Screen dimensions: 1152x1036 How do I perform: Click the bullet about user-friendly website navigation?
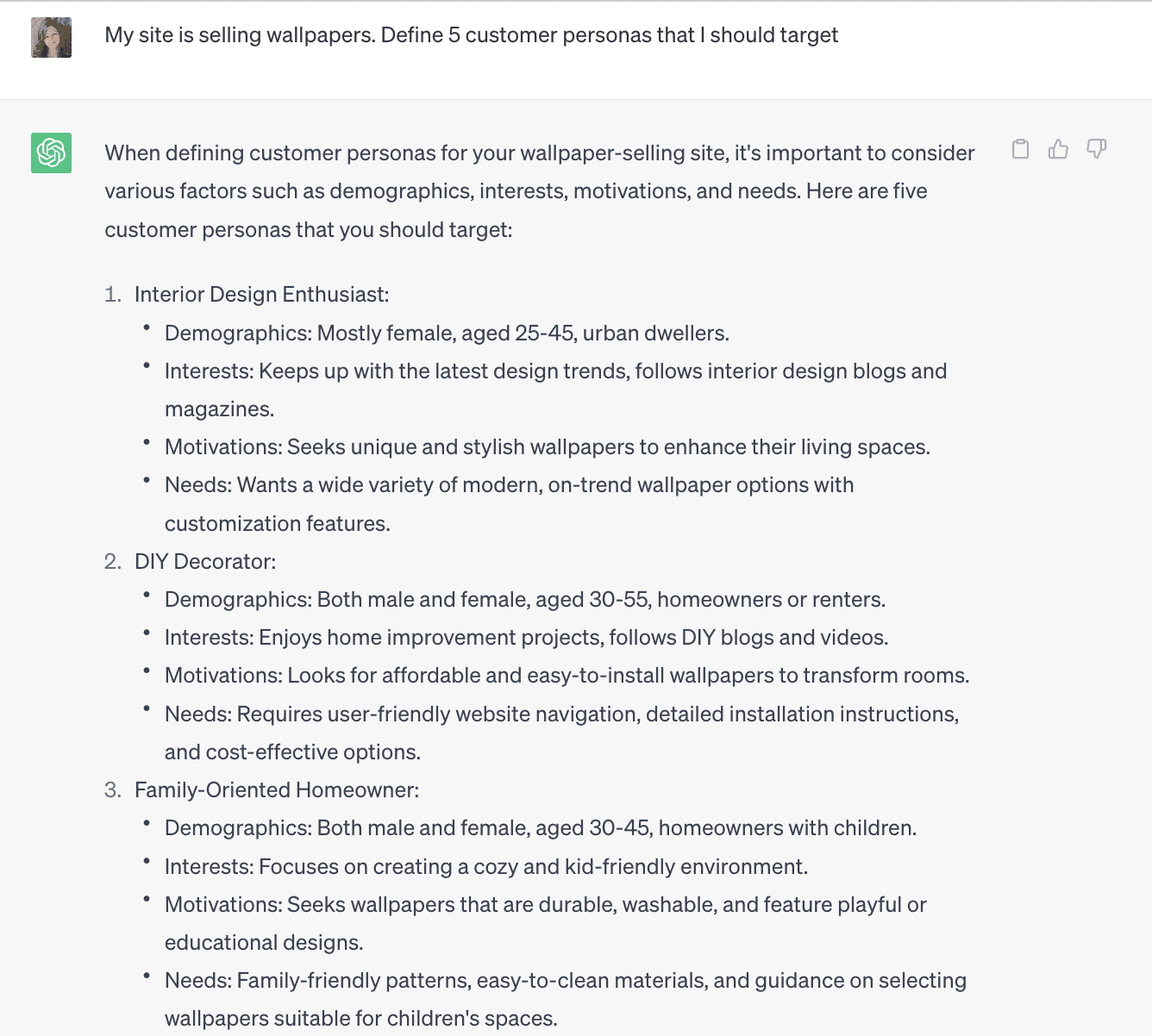[561, 715]
